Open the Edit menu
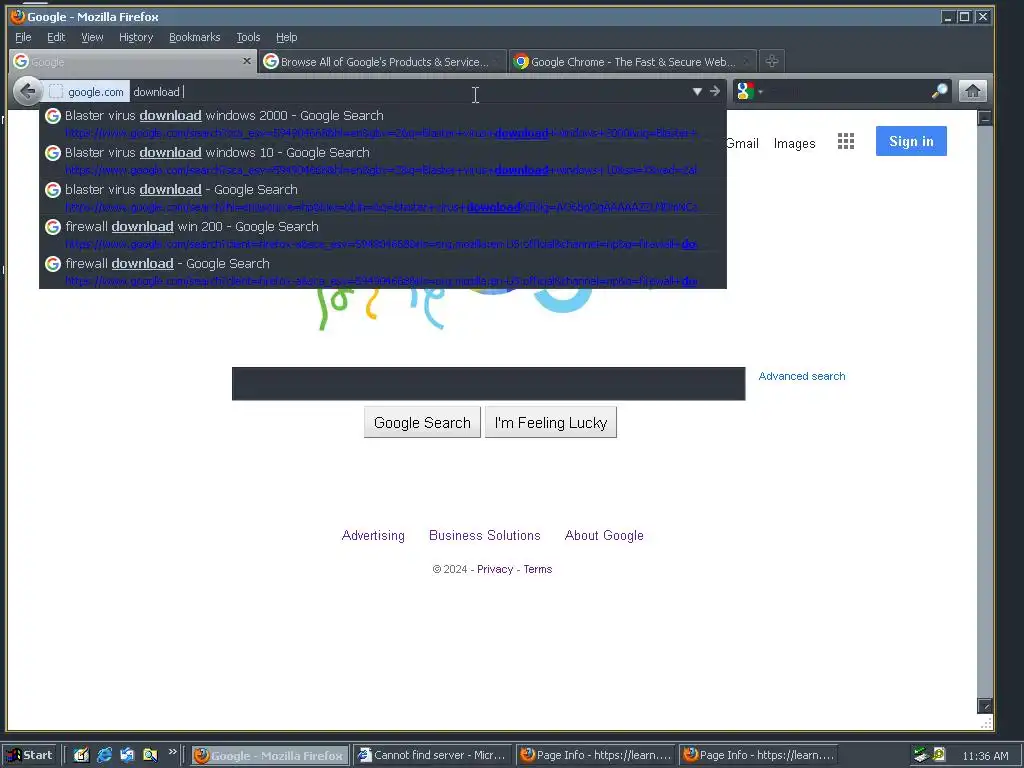Screen dimensions: 1024x768 point(56,37)
